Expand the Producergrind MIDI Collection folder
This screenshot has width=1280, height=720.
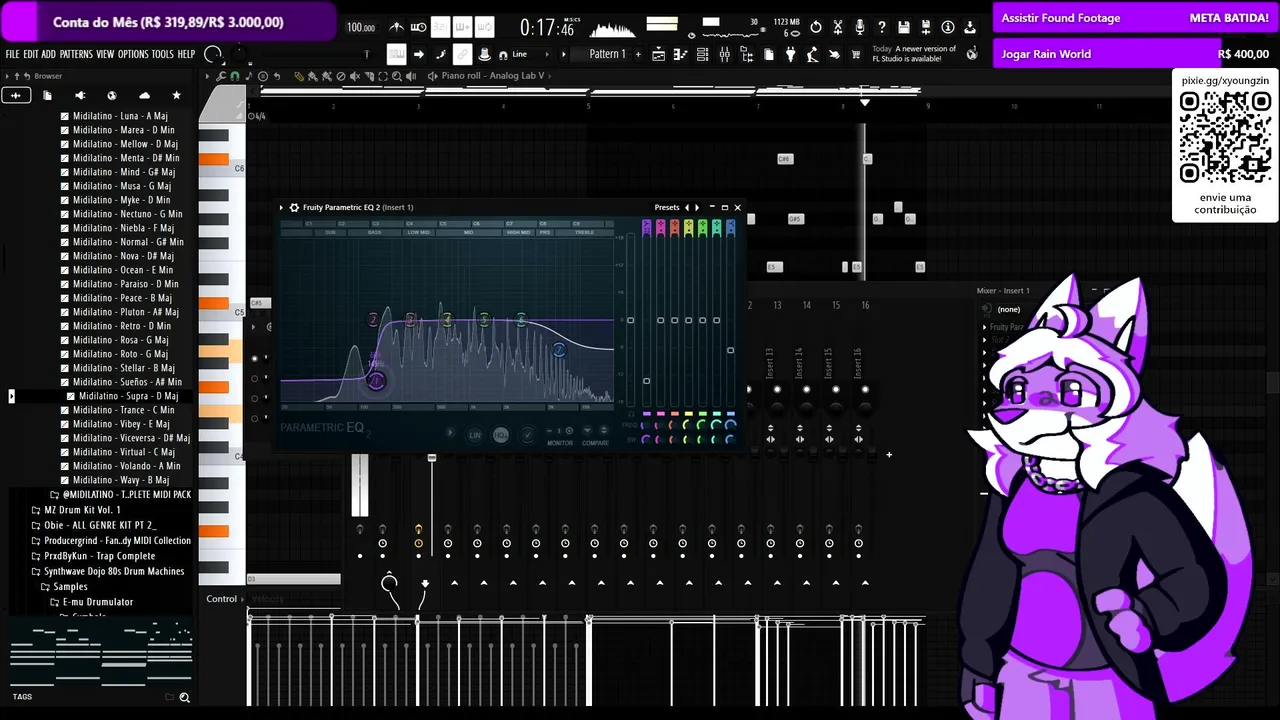click(x=111, y=541)
